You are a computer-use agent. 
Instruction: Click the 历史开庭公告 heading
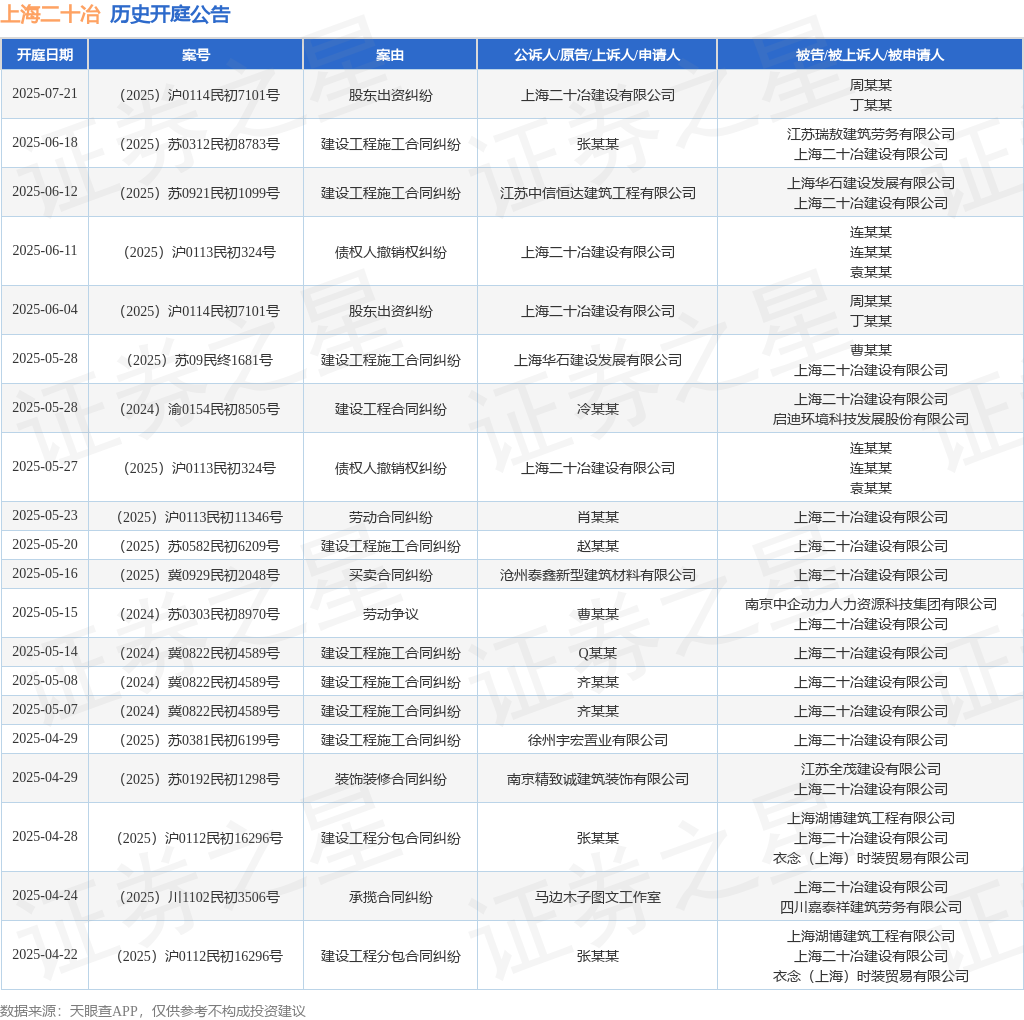click(x=170, y=14)
